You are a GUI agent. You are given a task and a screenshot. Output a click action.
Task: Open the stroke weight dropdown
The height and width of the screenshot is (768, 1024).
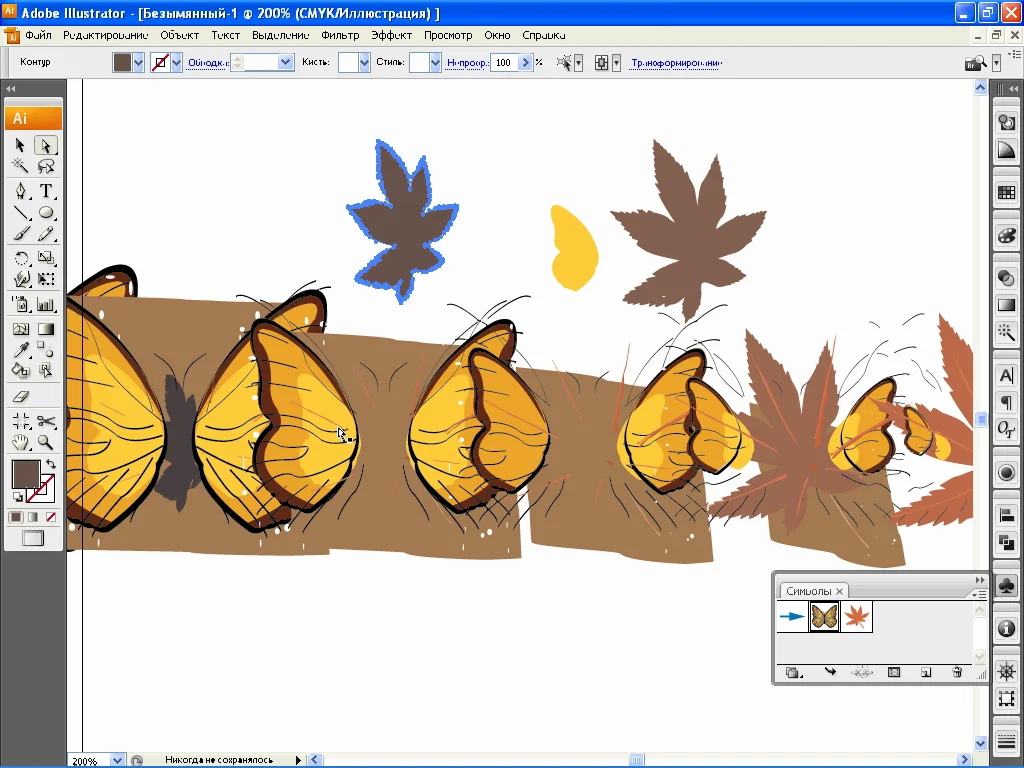[x=285, y=63]
